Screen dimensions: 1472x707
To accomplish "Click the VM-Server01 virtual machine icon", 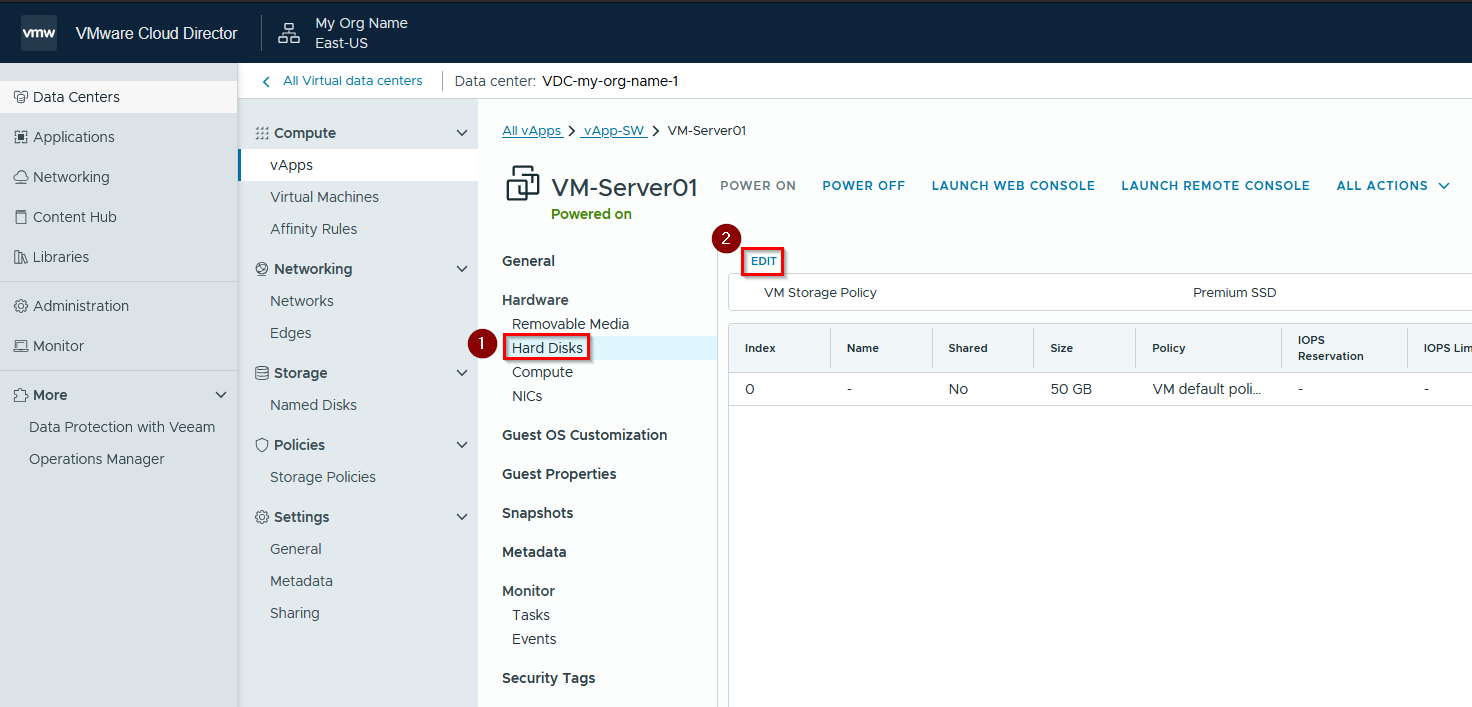I will [523, 185].
